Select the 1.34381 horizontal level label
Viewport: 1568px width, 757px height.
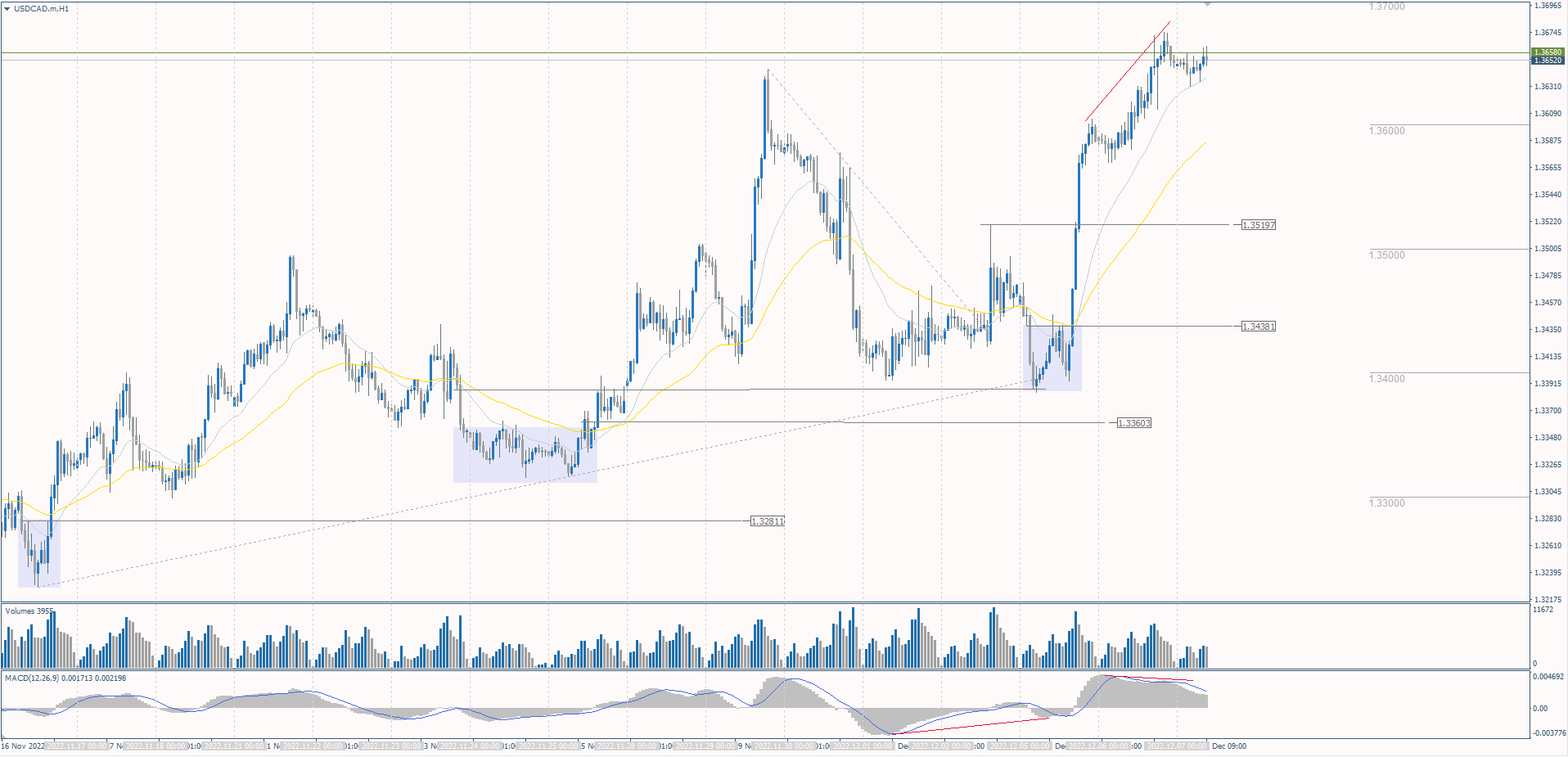(1259, 327)
